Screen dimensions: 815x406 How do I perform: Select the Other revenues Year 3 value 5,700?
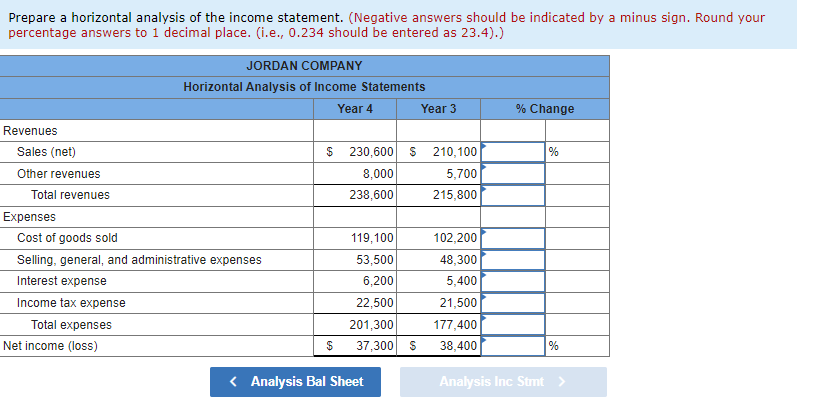click(x=462, y=174)
